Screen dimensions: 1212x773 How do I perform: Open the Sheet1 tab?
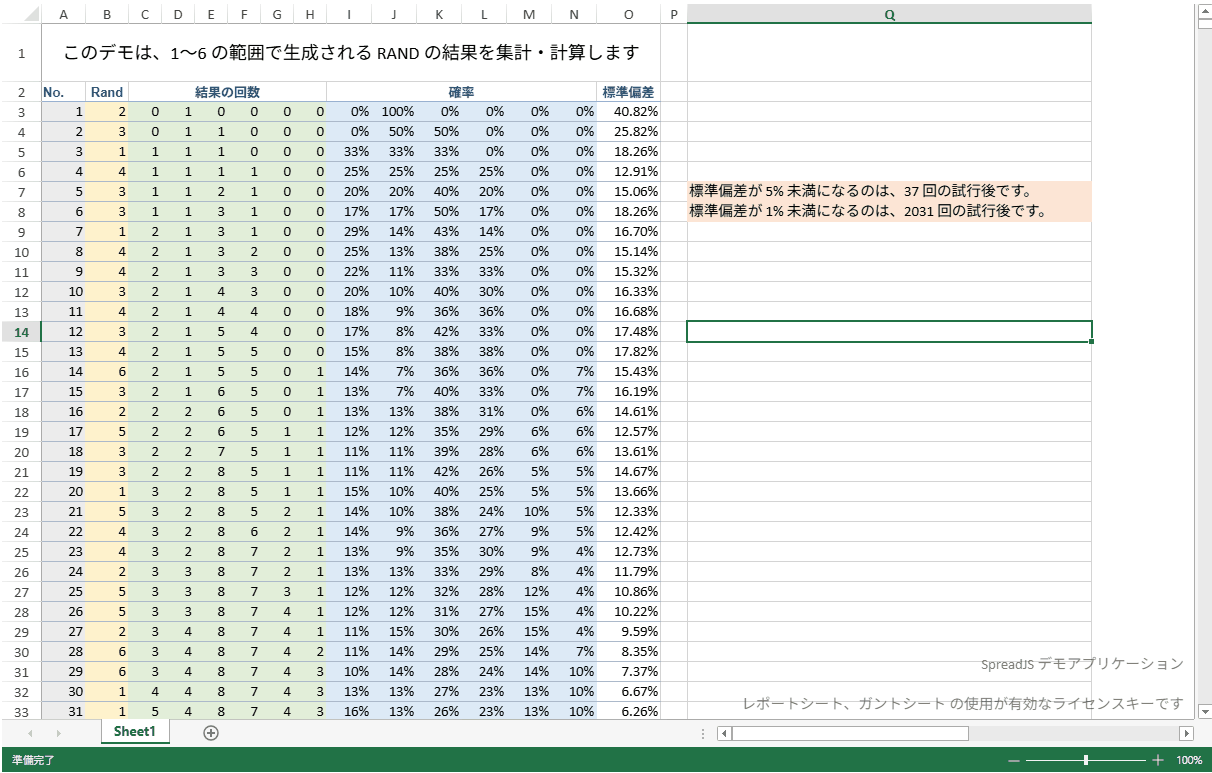(x=135, y=732)
